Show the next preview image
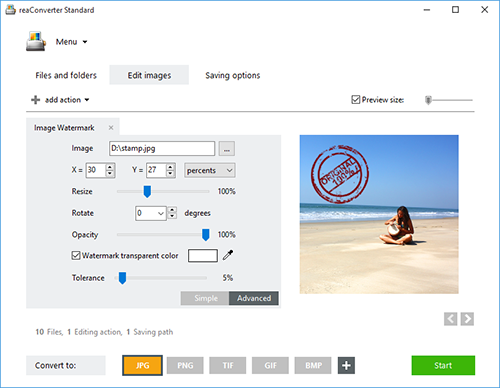 coord(467,319)
